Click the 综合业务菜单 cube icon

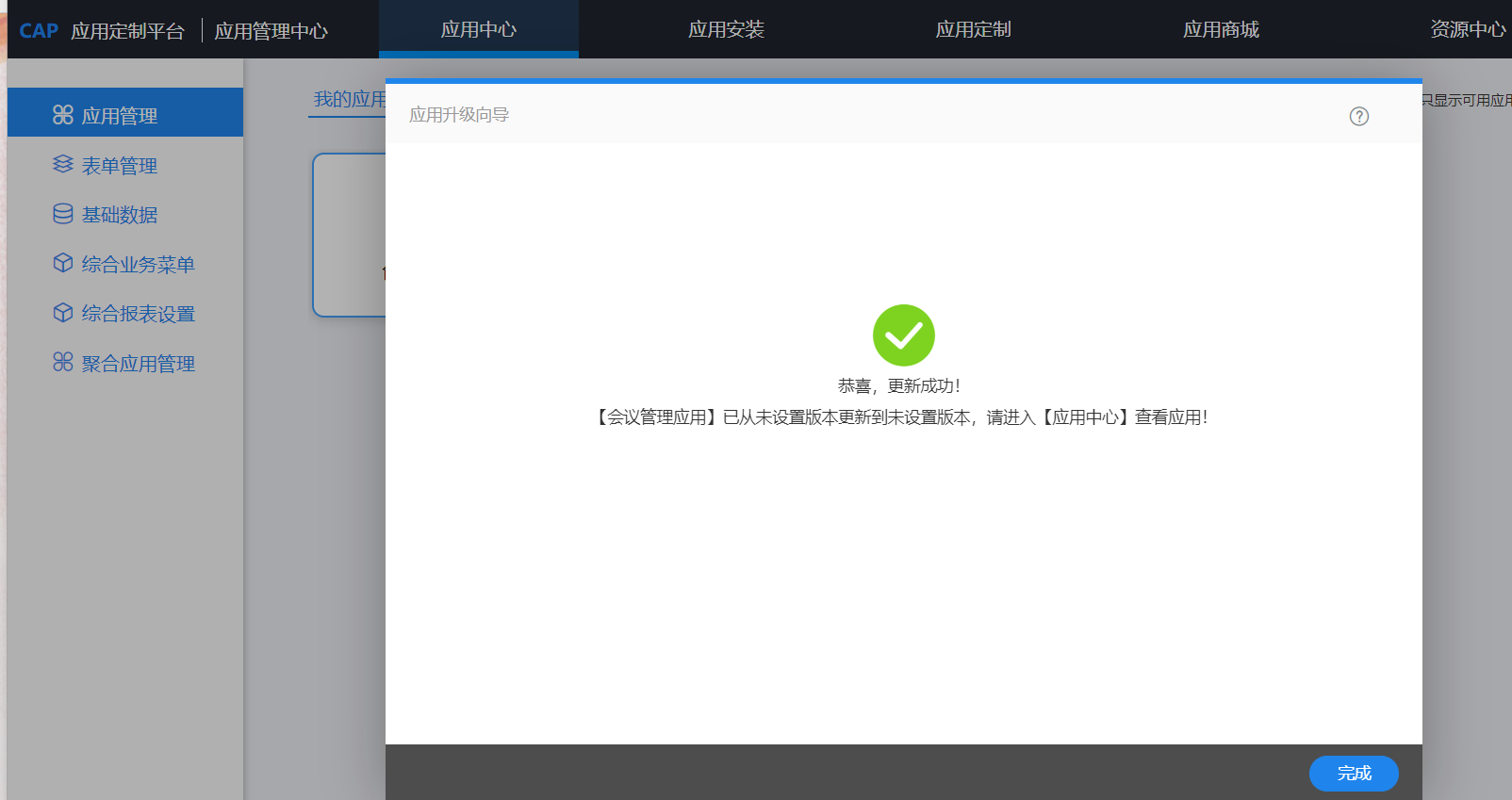[x=63, y=263]
